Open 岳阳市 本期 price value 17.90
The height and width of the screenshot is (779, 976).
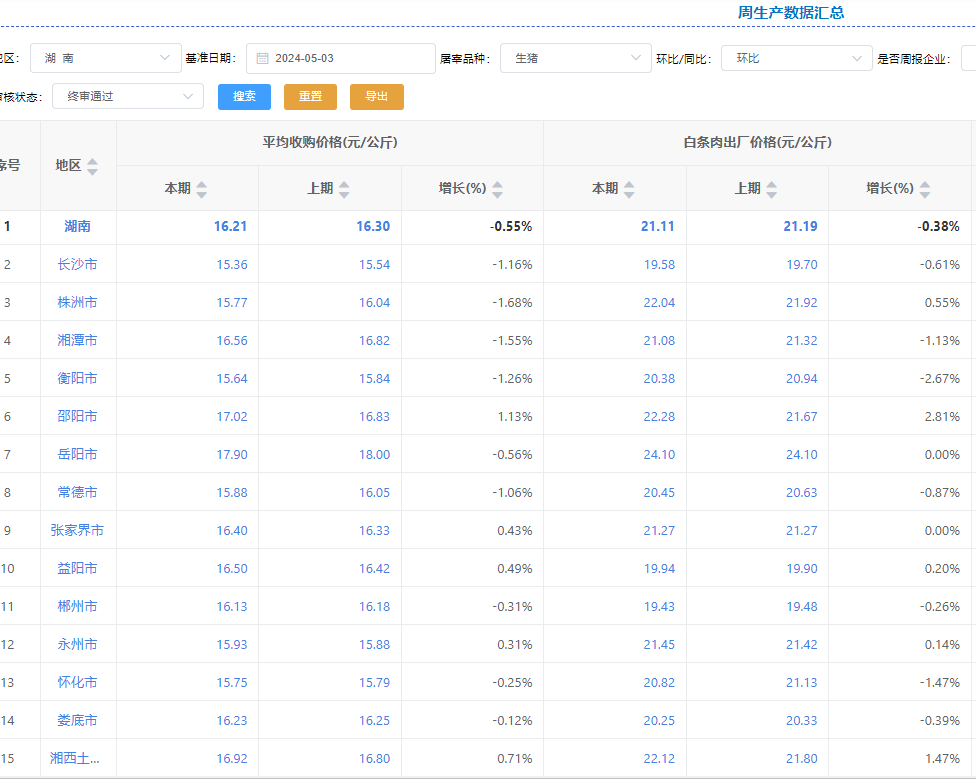[231, 455]
